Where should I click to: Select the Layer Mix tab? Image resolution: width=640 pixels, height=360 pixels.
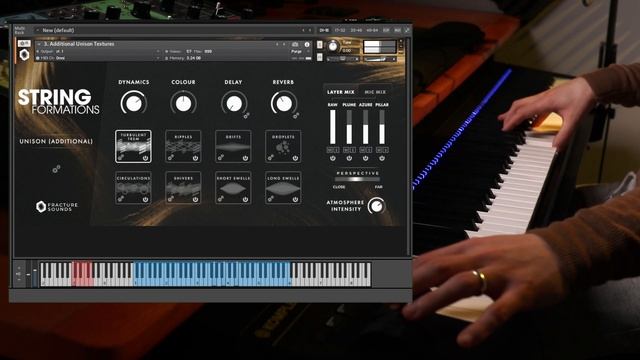click(x=340, y=92)
